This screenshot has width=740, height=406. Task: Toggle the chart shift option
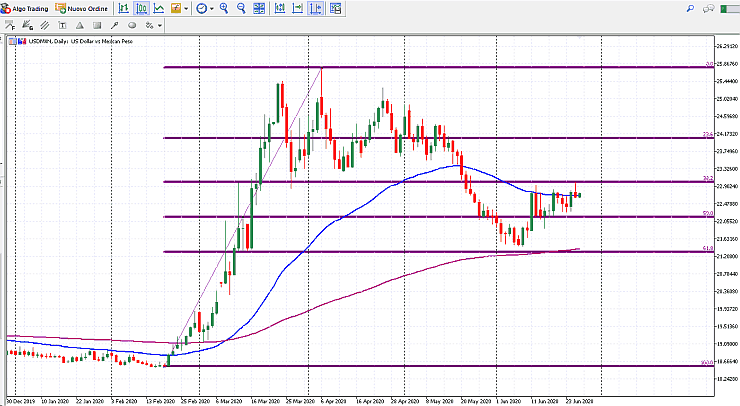coord(315,8)
